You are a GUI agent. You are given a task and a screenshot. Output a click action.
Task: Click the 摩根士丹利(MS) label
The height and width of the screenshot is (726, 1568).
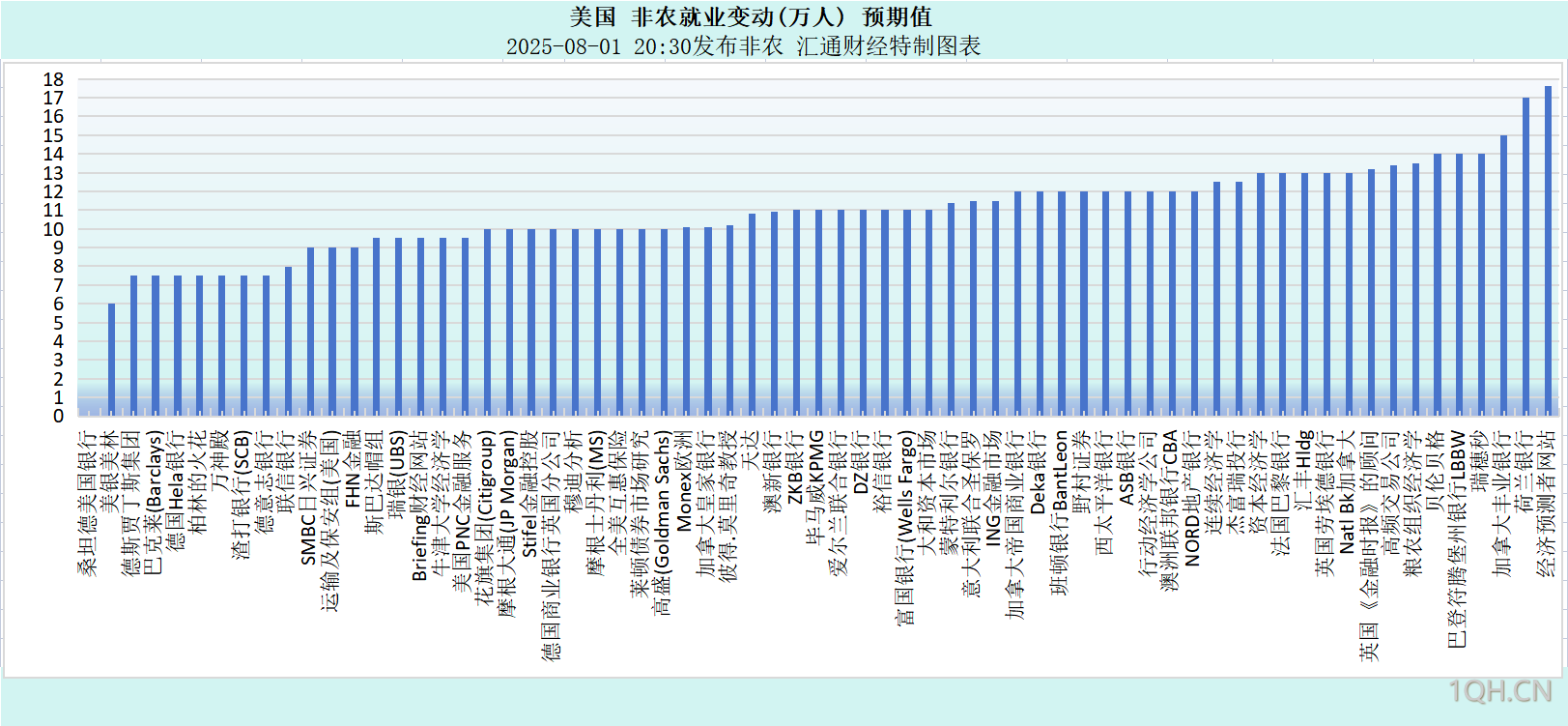pos(597,503)
